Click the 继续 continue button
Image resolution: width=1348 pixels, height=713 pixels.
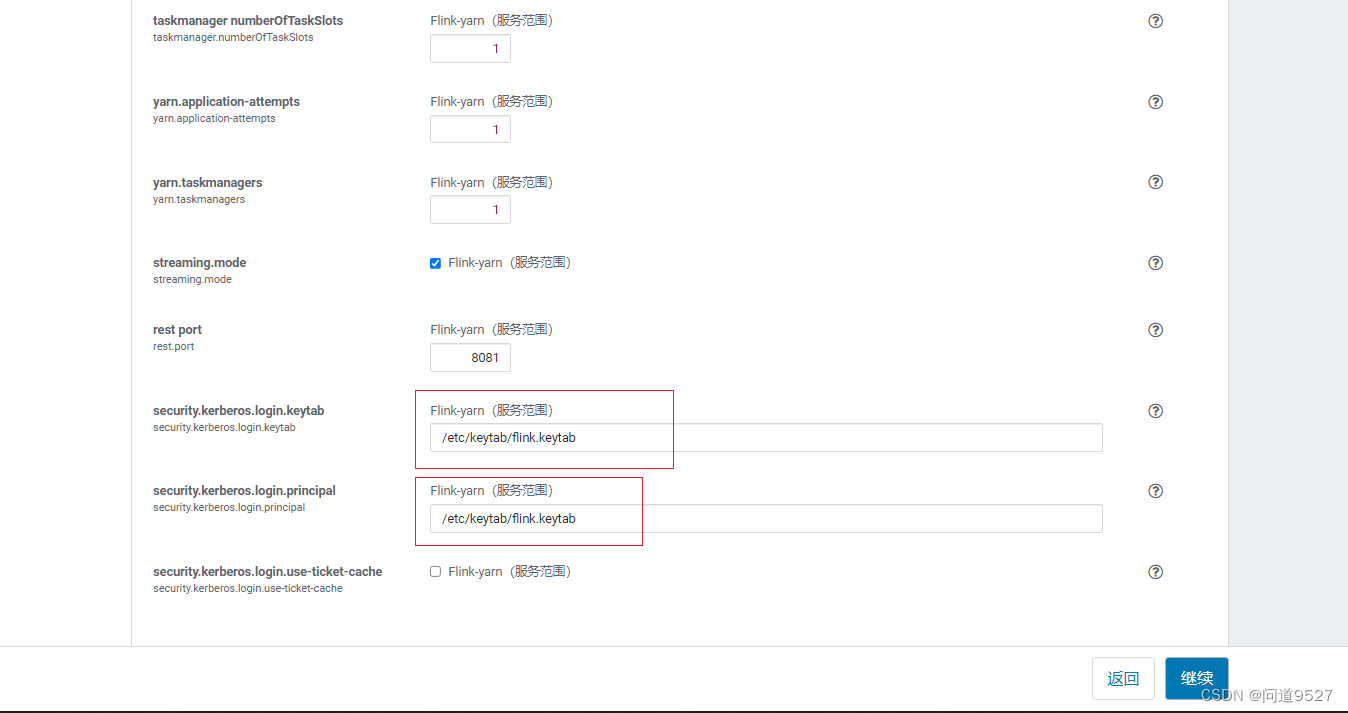coord(1197,678)
